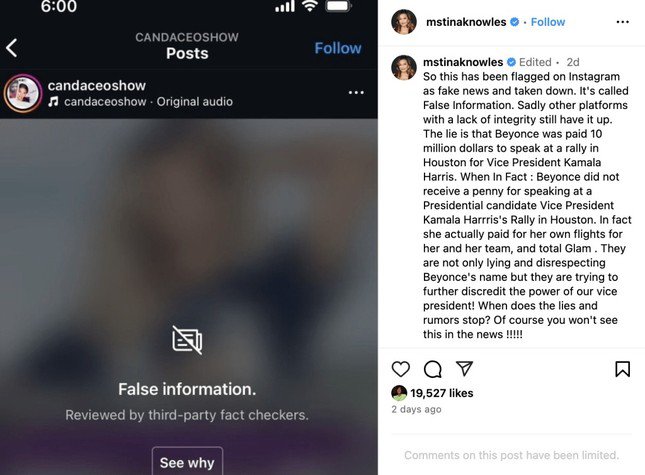
Task: View the 19,527 likes list
Action: [x=441, y=393]
